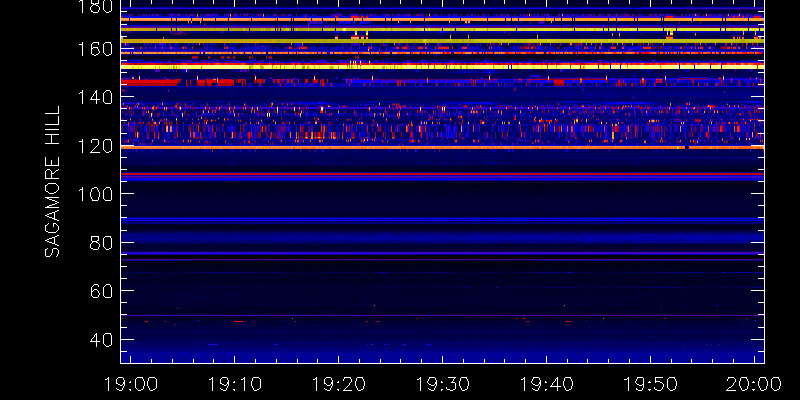The width and height of the screenshot is (800, 400).
Task: Click the 19:40 time axis label
Action: 546,384
